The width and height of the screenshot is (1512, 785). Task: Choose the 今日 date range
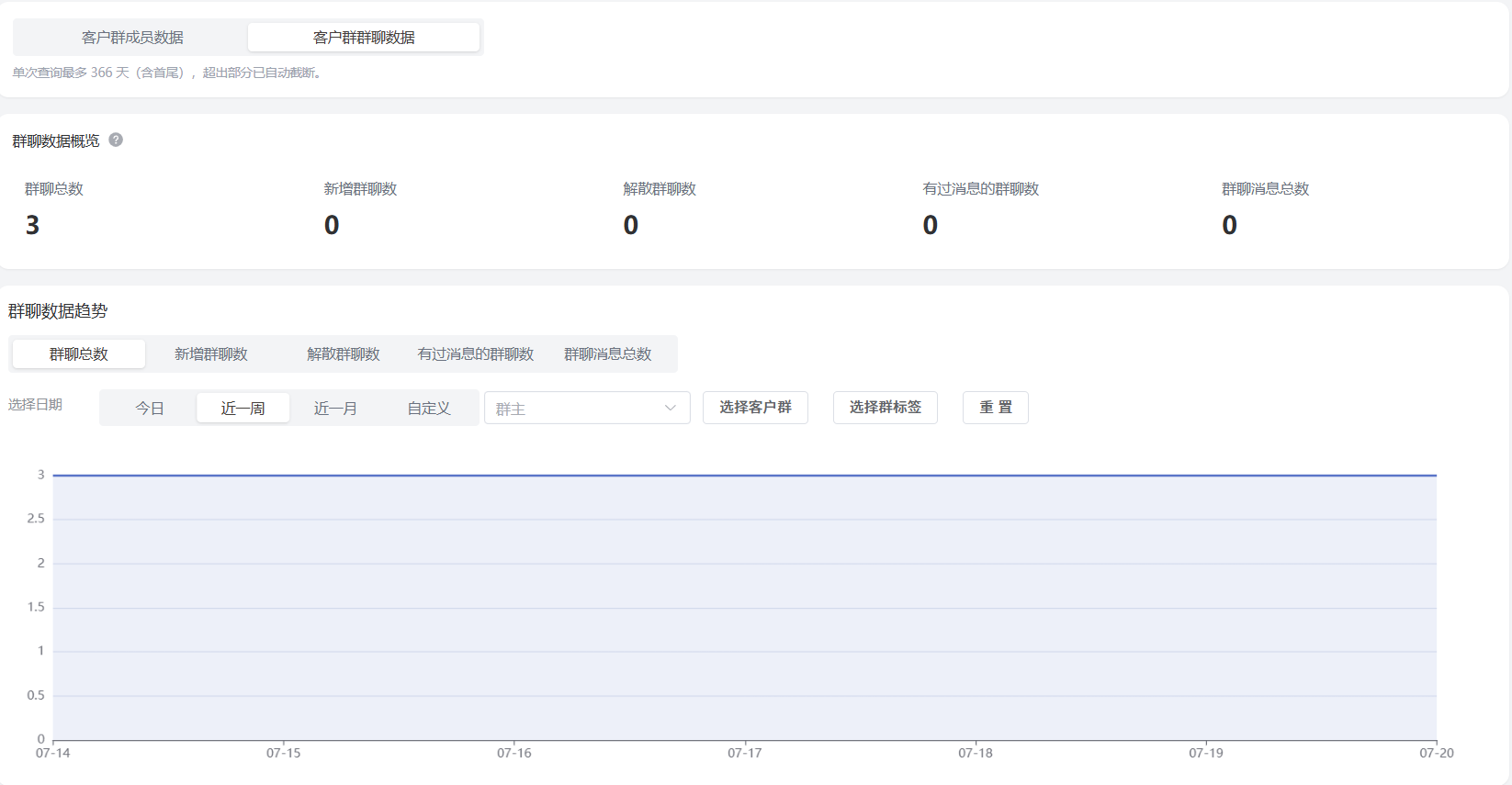150,408
